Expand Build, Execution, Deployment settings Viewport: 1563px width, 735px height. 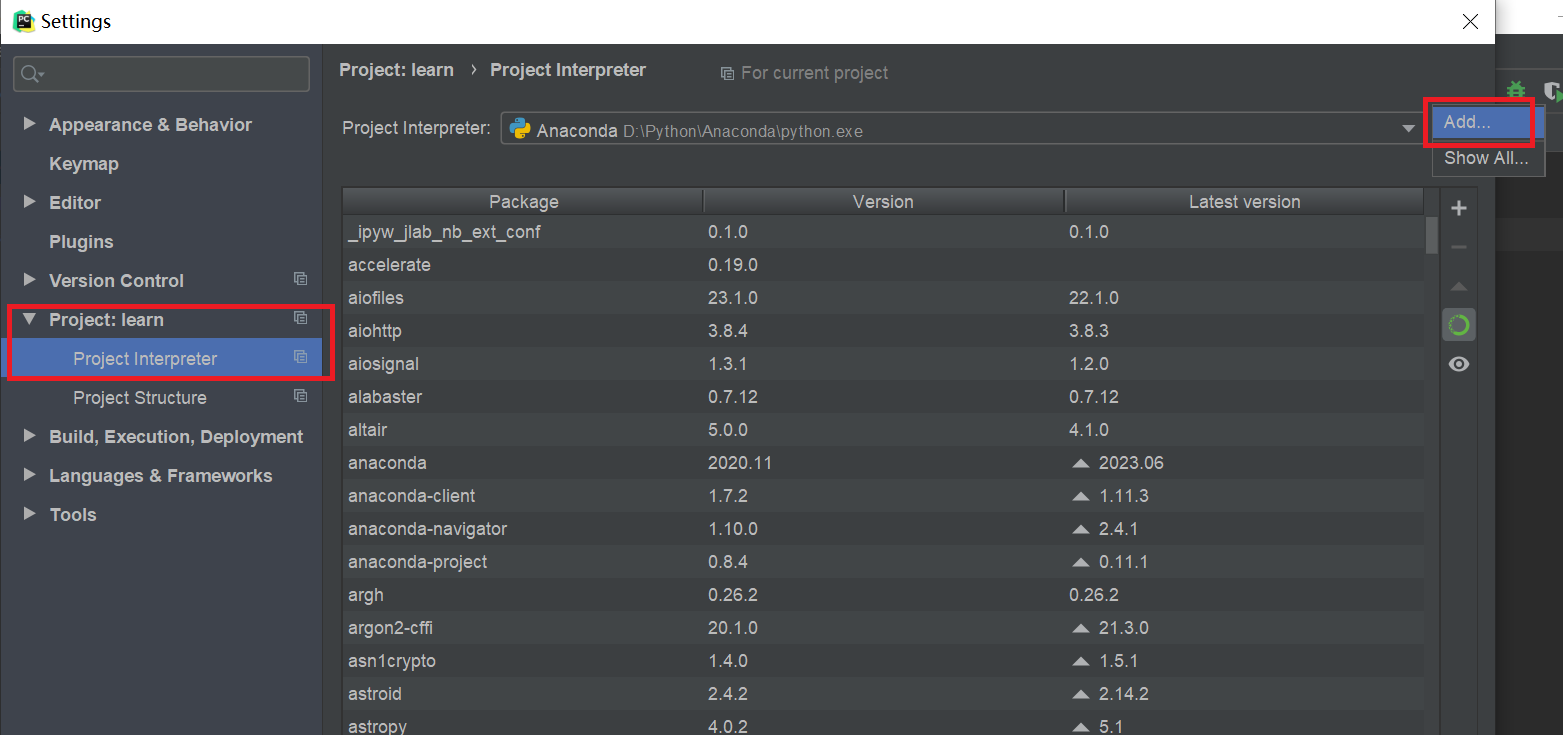pyautogui.click(x=29, y=436)
